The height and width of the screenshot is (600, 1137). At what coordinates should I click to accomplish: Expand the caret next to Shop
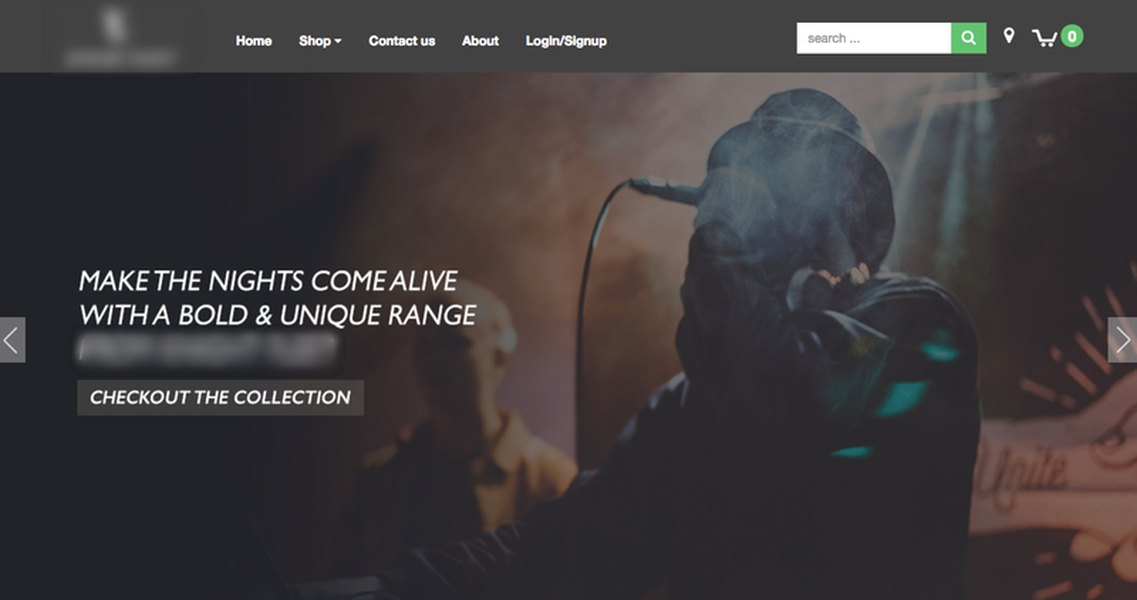(x=338, y=41)
